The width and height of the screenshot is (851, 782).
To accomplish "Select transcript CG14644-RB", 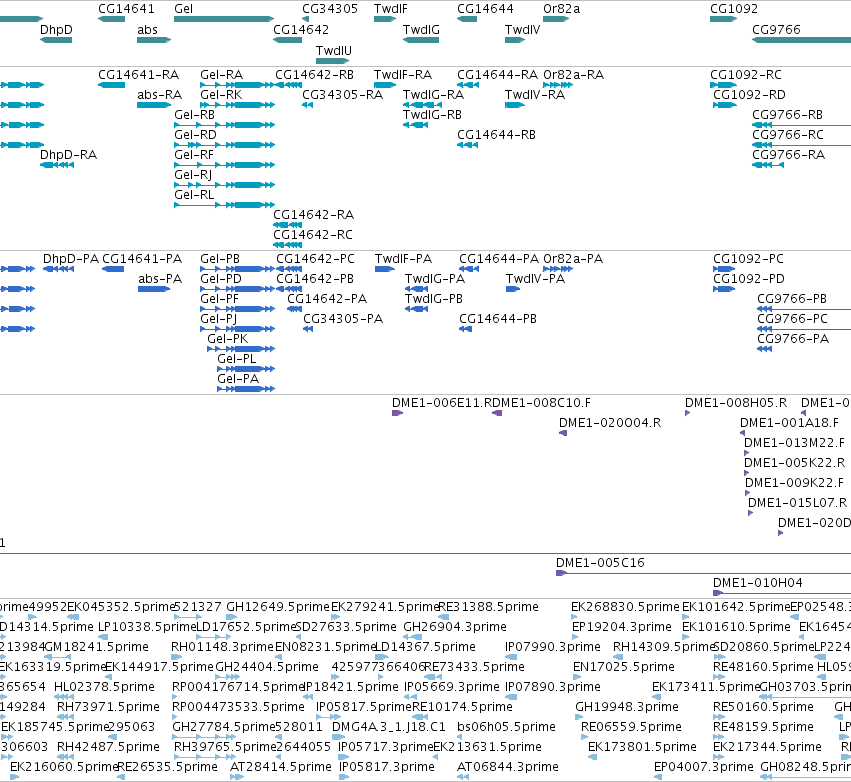I will pyautogui.click(x=496, y=135).
